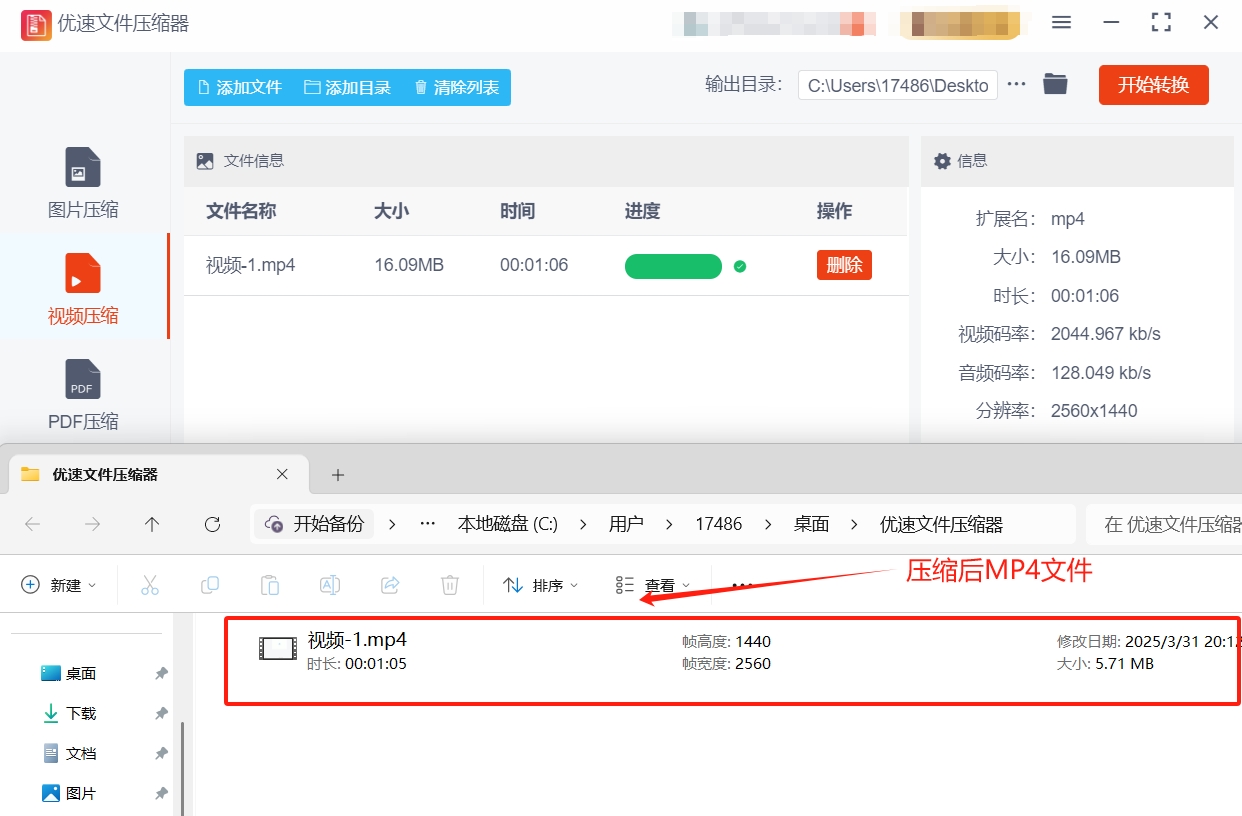Open the PDF压缩 section
The width and height of the screenshot is (1242, 816).
[x=83, y=396]
